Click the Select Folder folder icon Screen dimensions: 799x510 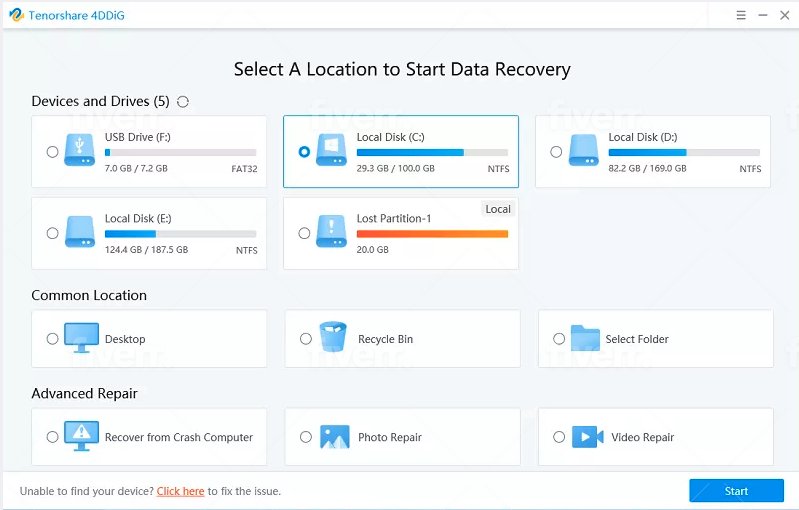585,338
